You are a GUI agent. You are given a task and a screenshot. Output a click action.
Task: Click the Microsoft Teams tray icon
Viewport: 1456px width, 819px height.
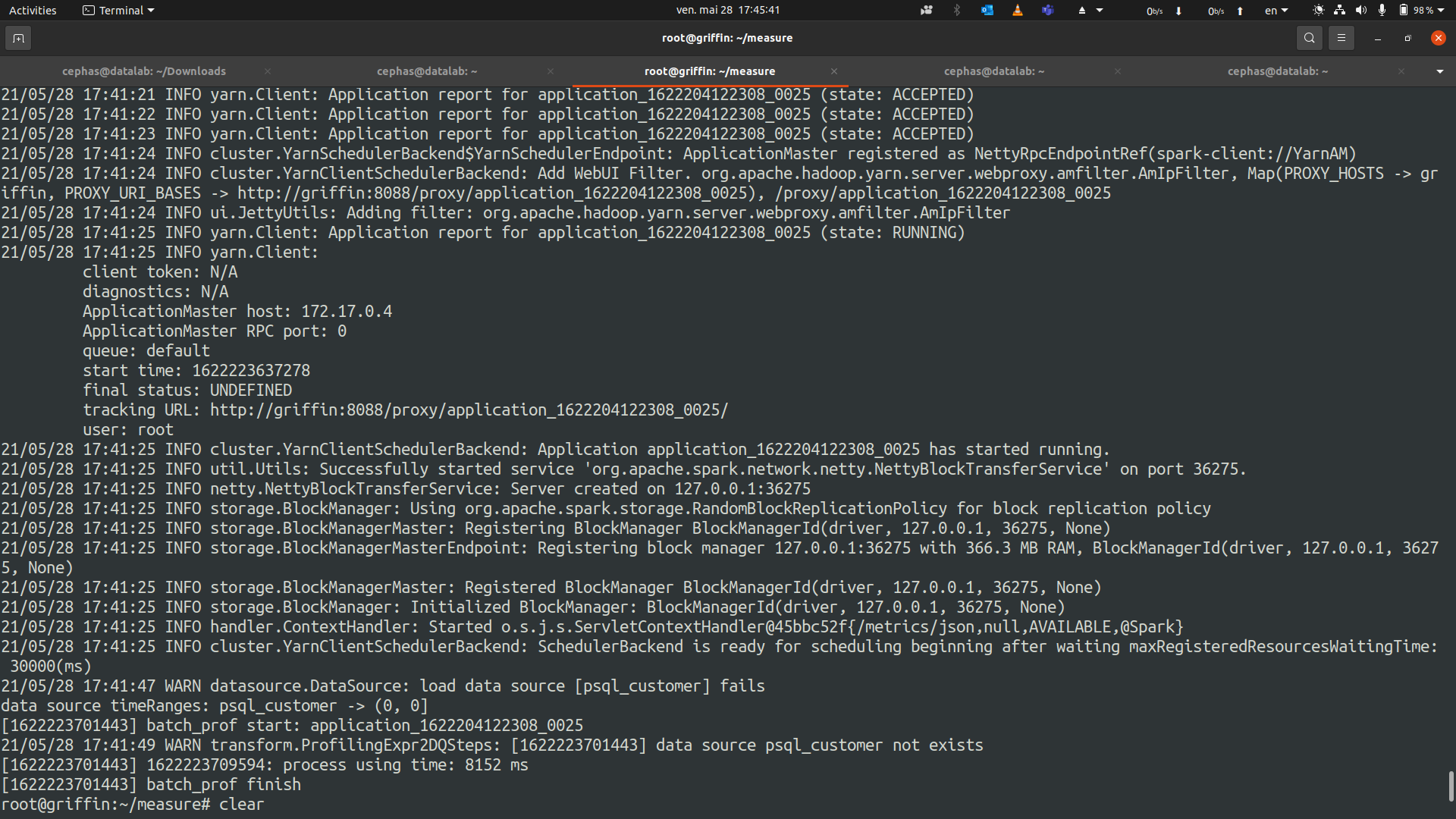pyautogui.click(x=1047, y=11)
